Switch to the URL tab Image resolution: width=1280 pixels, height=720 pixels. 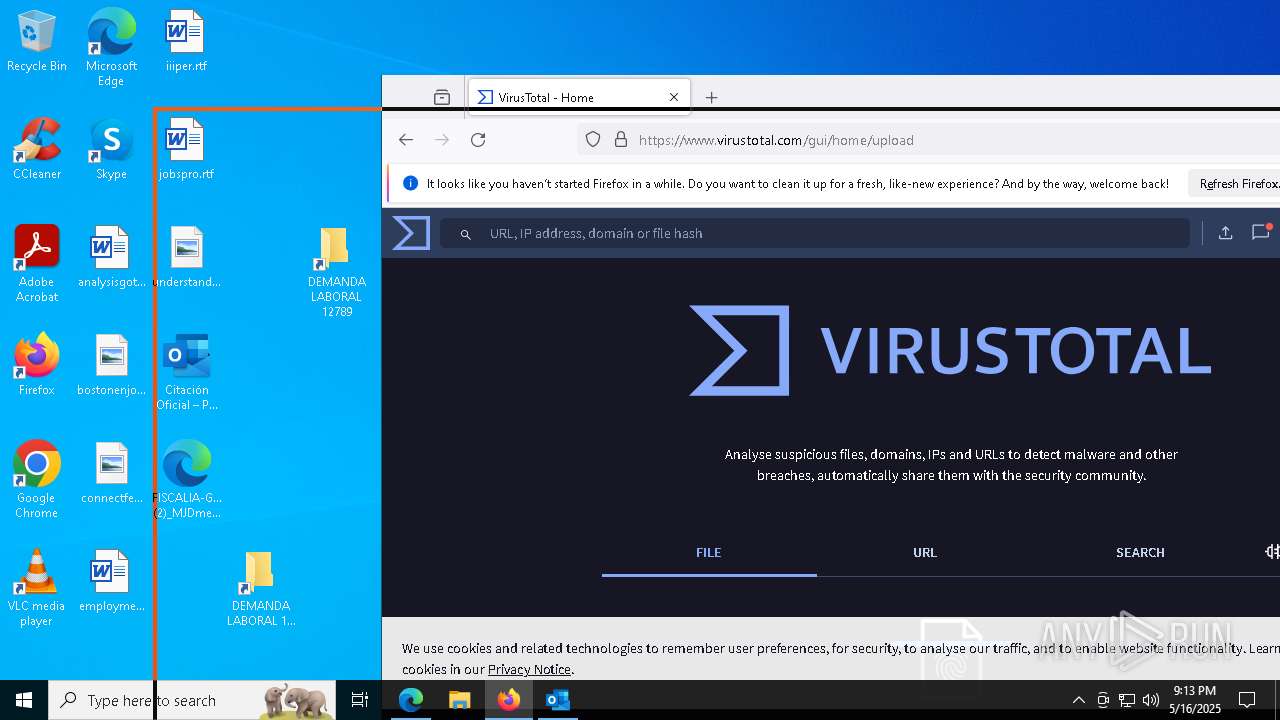coord(925,552)
